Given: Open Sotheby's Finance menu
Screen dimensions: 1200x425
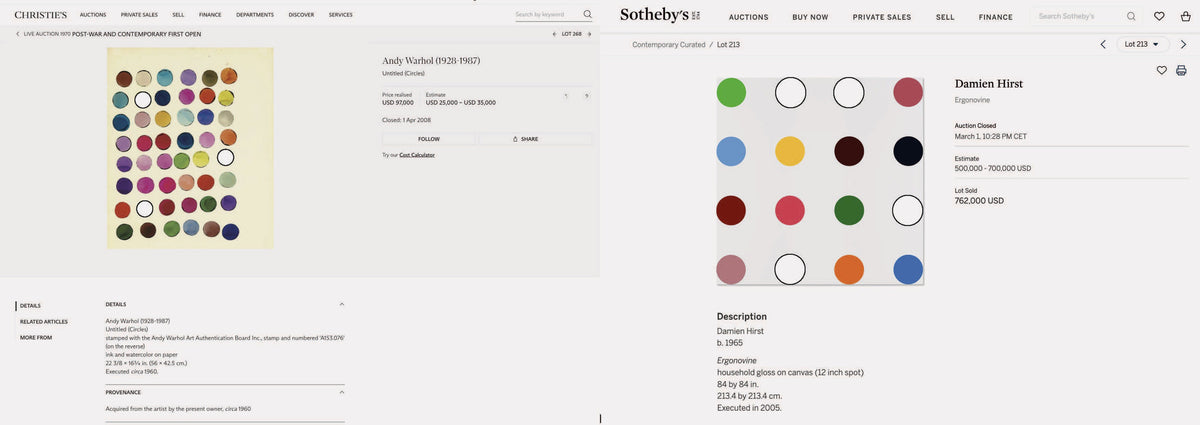Looking at the screenshot, I should (x=996, y=17).
